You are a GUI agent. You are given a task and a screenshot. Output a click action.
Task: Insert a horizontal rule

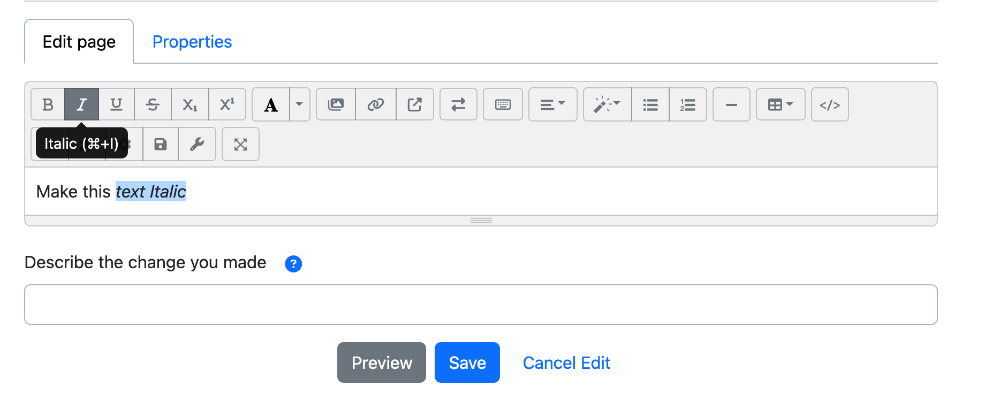tap(732, 105)
